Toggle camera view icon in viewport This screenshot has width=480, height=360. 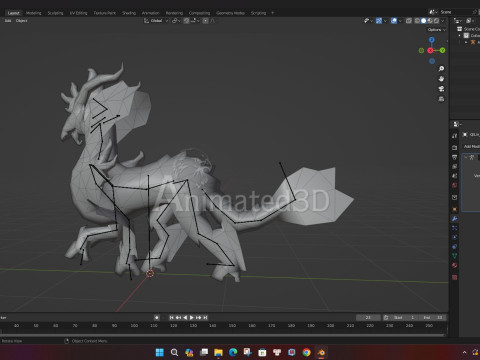click(441, 89)
